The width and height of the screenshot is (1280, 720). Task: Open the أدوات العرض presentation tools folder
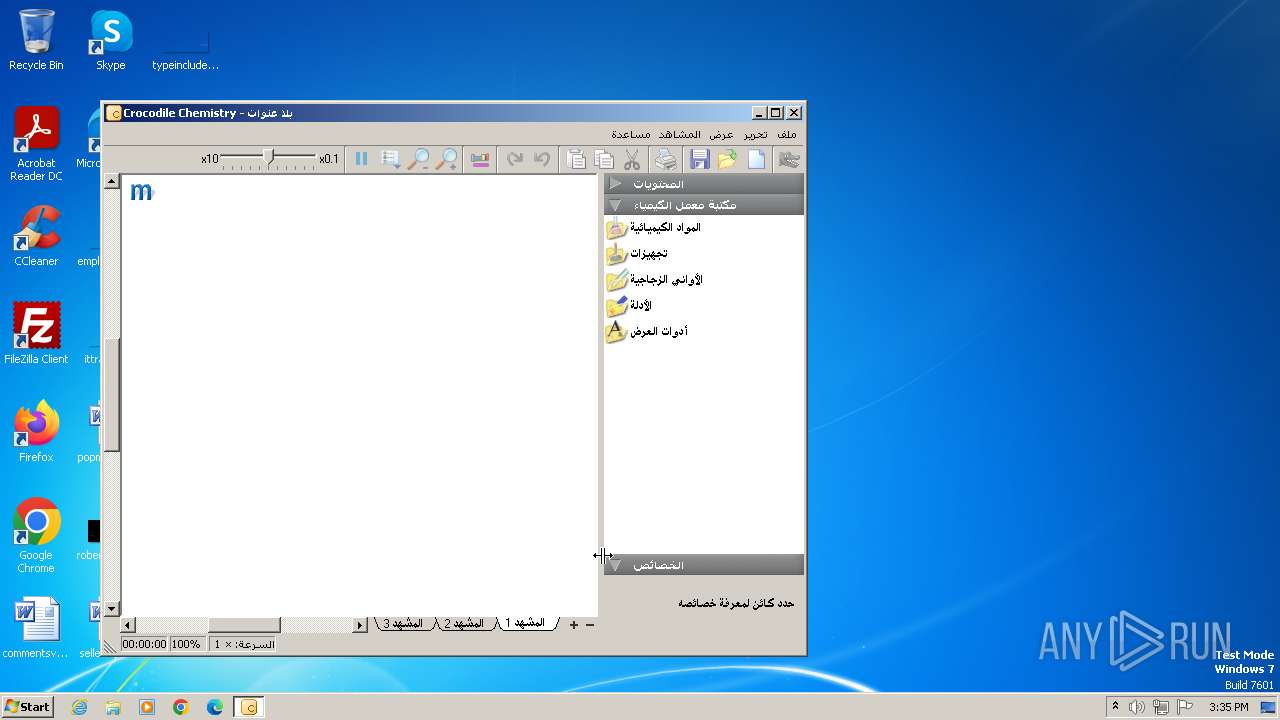647,331
